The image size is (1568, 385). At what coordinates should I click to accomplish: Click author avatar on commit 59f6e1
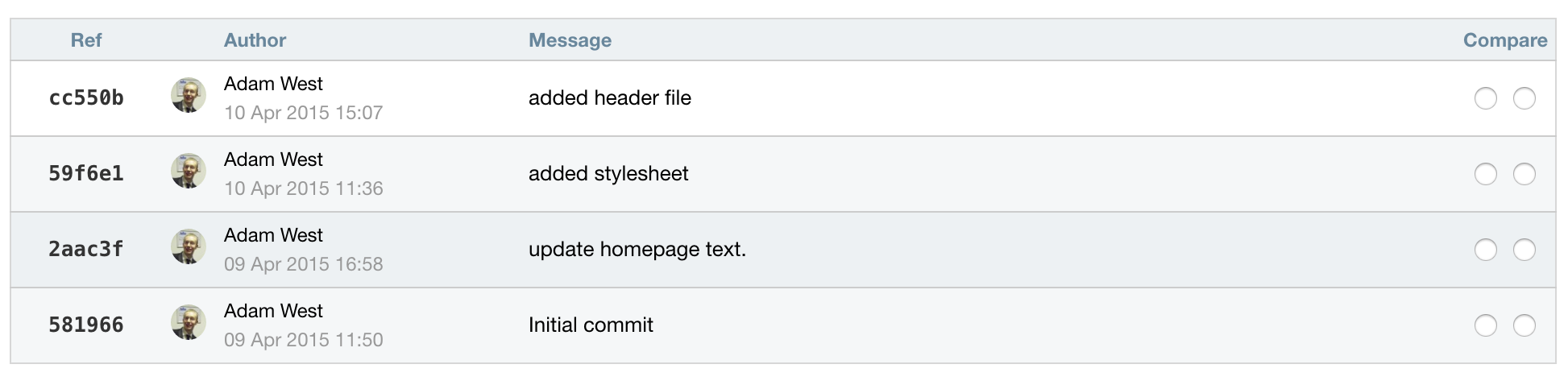pyautogui.click(x=189, y=171)
